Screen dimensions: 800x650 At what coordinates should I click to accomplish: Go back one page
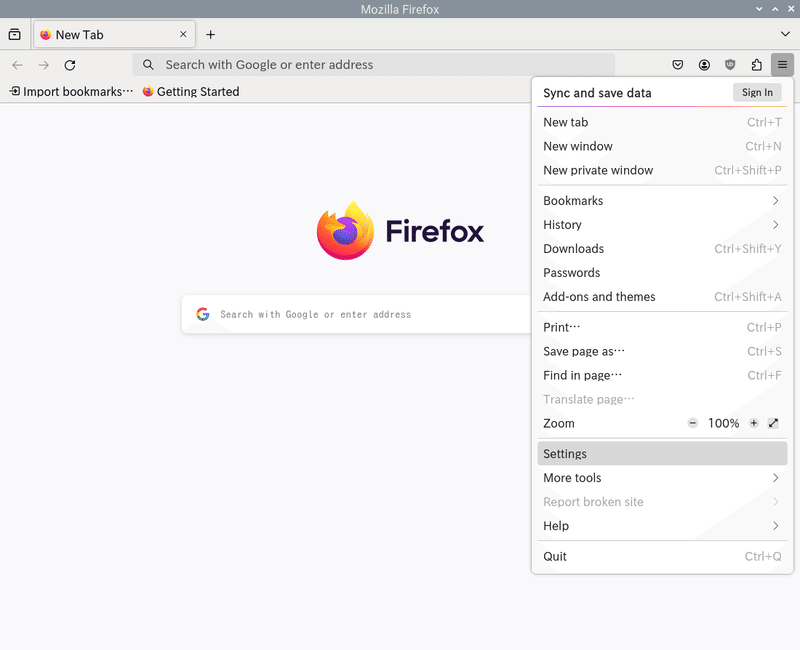[x=17, y=65]
